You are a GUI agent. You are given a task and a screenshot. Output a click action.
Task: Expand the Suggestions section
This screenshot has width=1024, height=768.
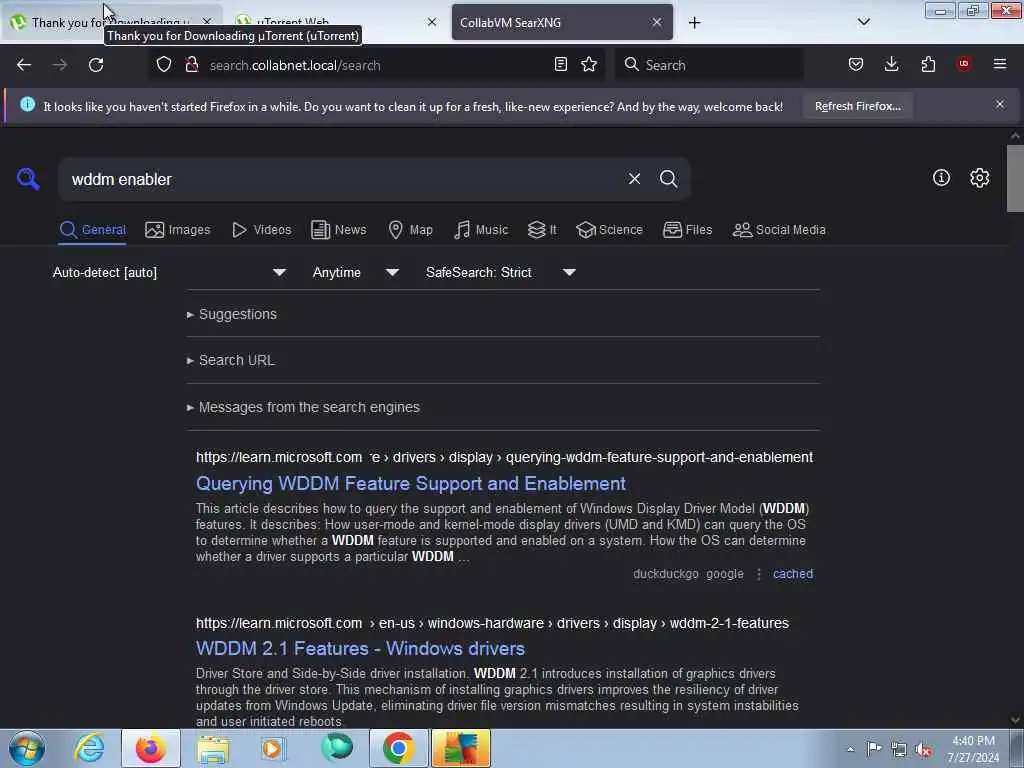pos(232,314)
